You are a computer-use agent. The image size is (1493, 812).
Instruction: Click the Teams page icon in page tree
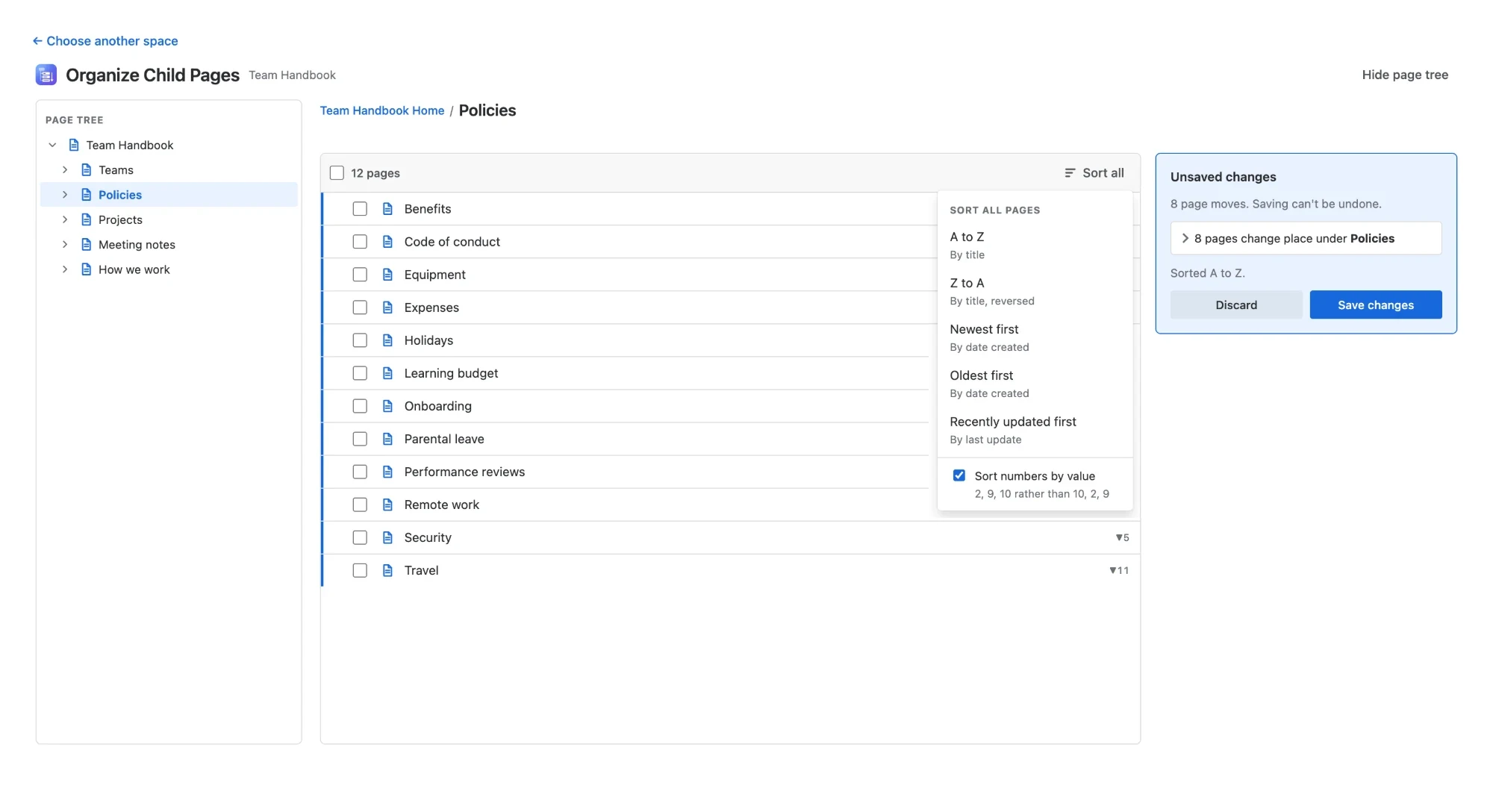[x=87, y=170]
